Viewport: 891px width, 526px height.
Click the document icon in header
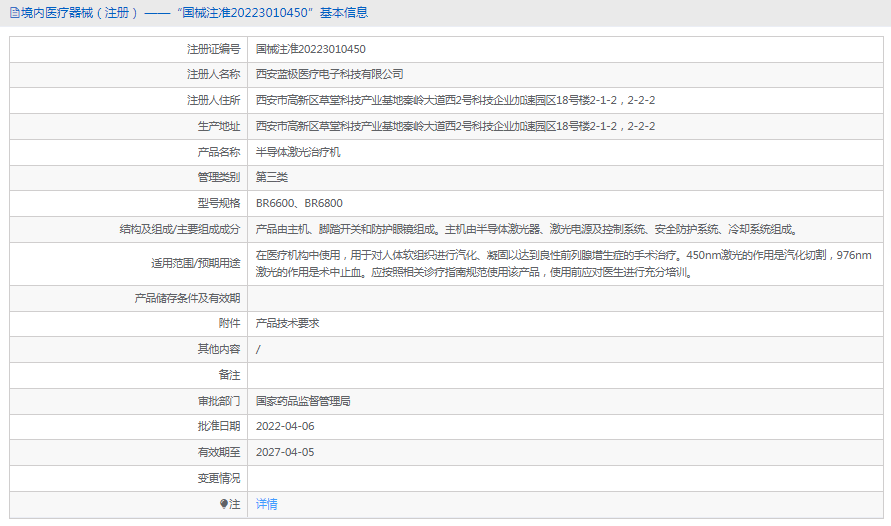click(x=15, y=12)
